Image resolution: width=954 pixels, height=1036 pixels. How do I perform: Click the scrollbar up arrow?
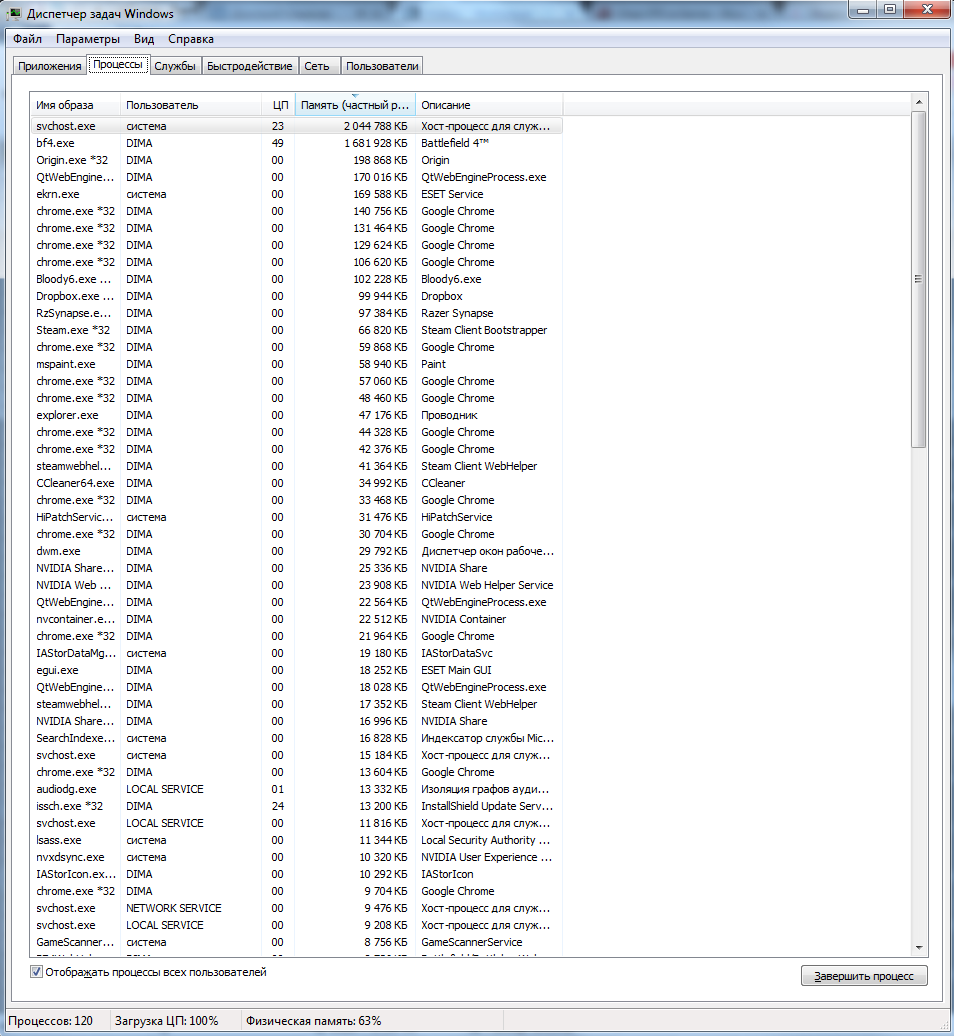(918, 102)
